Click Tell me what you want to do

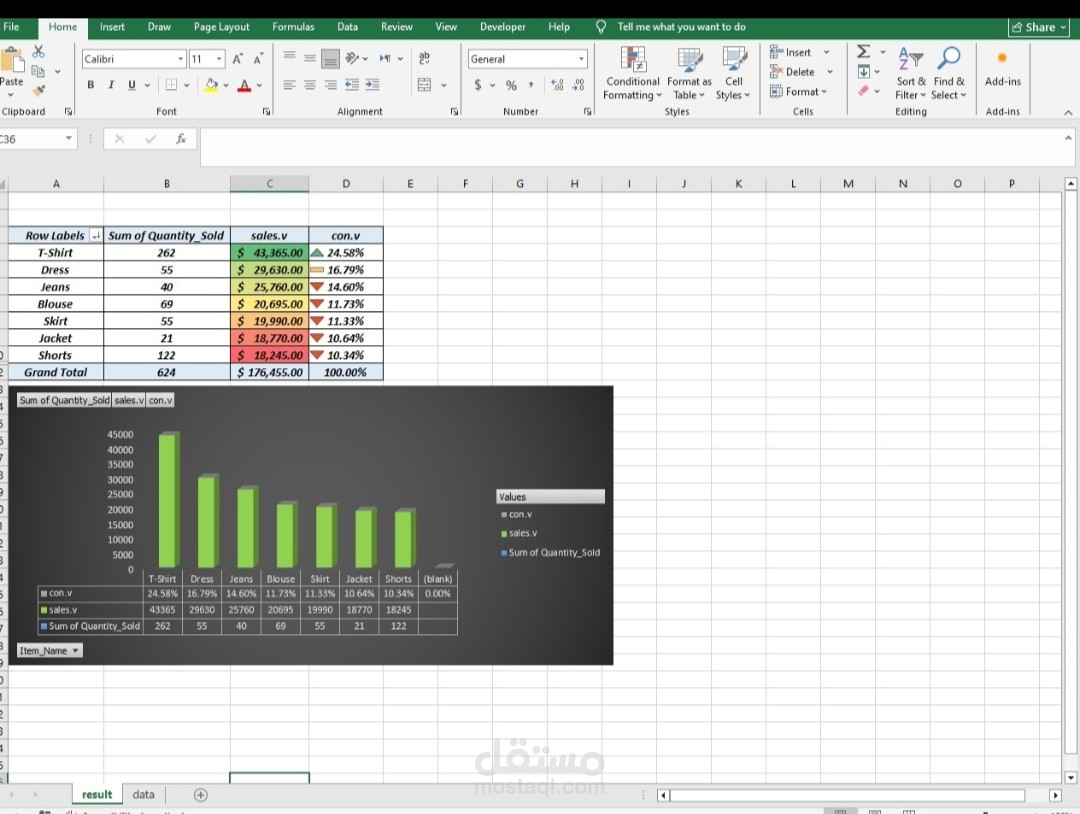tap(681, 27)
